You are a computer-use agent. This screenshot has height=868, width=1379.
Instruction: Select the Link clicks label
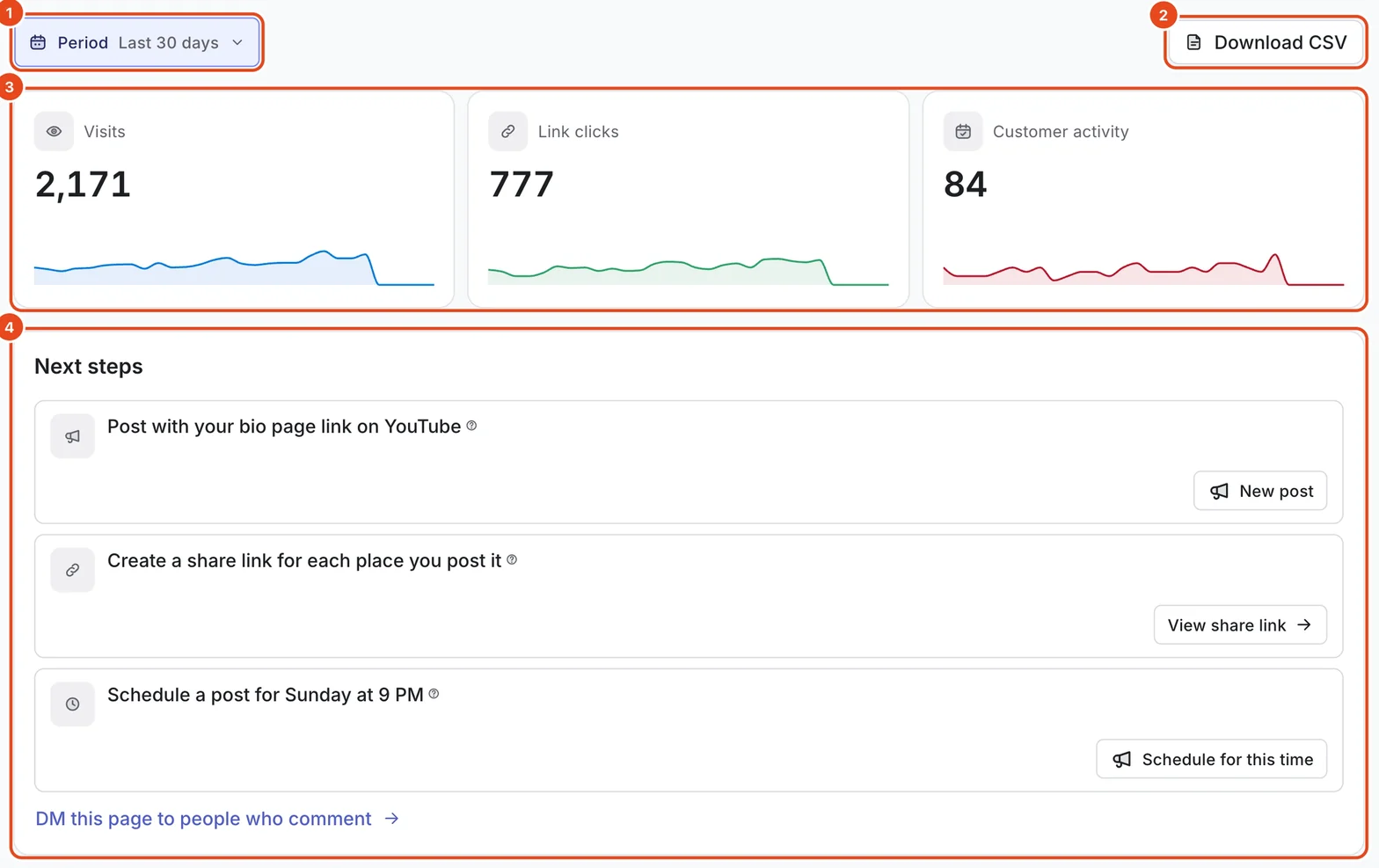tap(578, 131)
